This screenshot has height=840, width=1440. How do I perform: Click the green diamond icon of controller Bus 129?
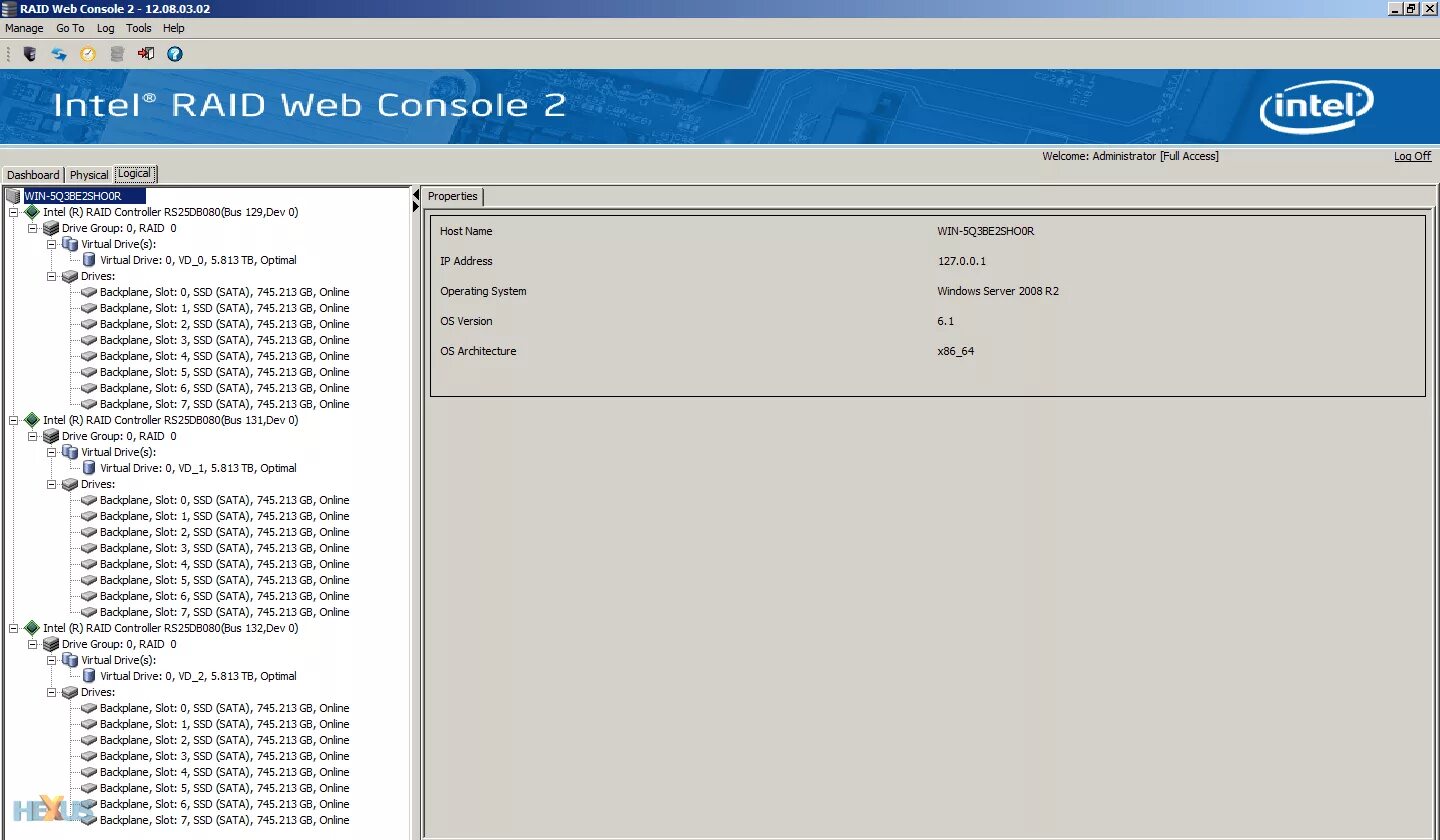[x=32, y=212]
